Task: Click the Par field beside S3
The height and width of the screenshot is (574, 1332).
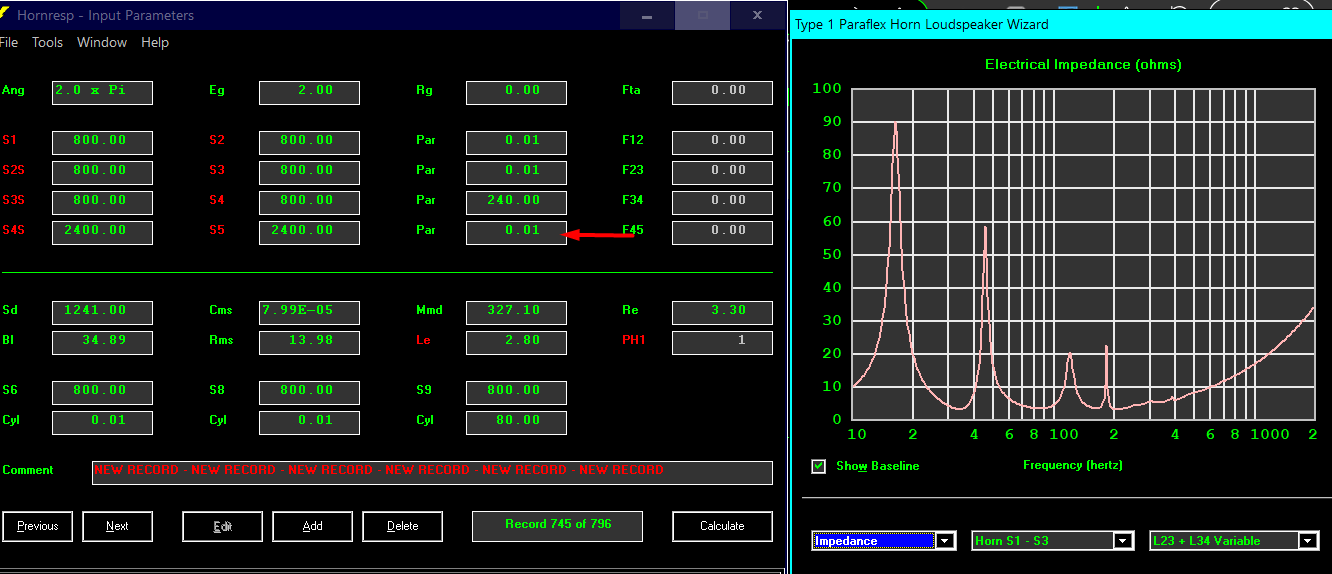Action: [516, 173]
